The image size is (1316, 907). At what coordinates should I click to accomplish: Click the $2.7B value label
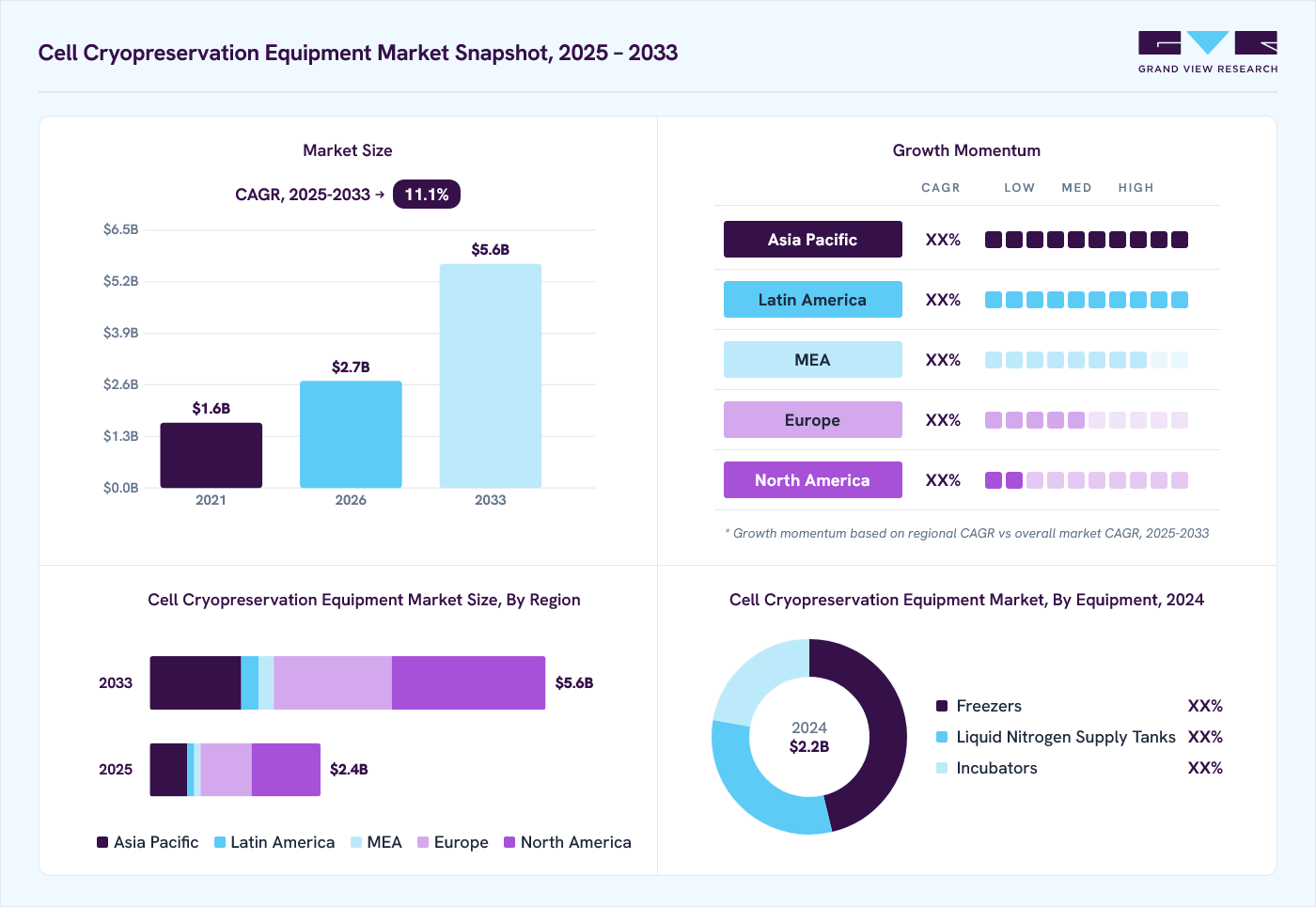coord(351,367)
